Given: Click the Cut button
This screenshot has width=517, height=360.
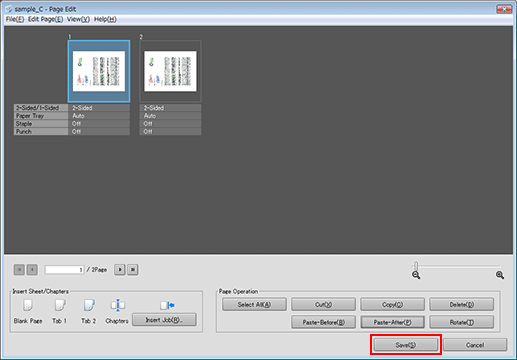Looking at the screenshot, I should point(323,304).
